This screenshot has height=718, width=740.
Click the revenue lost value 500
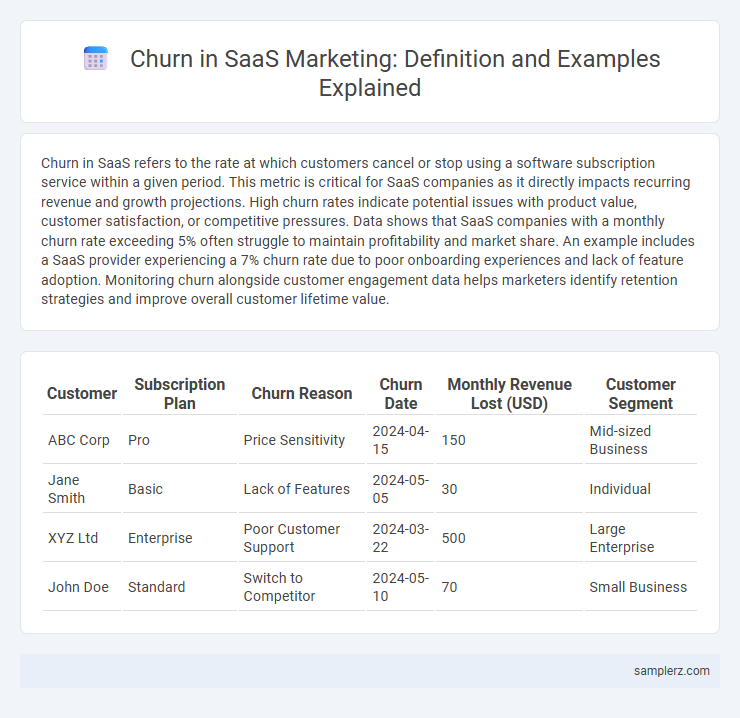click(454, 538)
